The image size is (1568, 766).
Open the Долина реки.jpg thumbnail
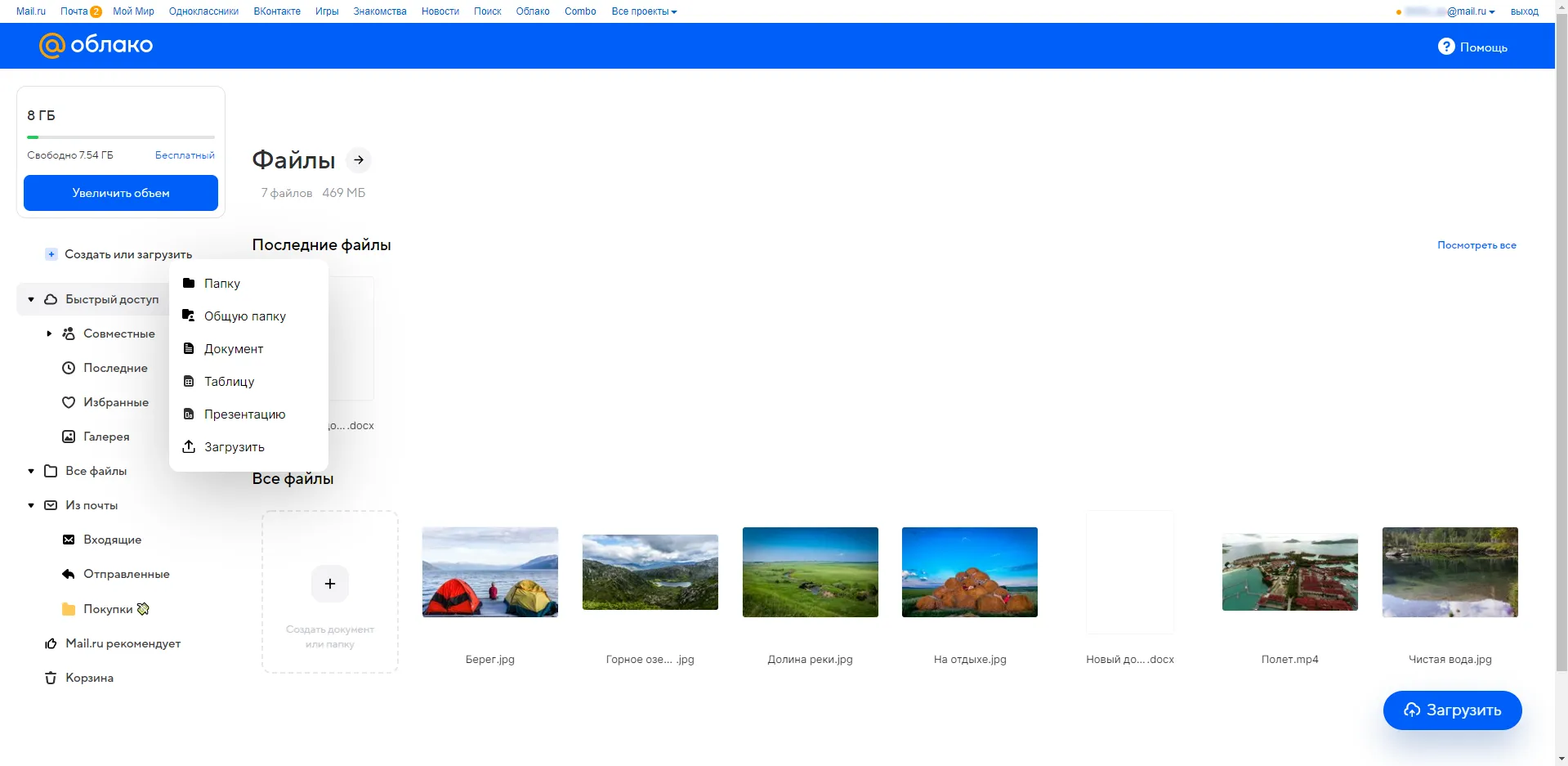pos(811,572)
